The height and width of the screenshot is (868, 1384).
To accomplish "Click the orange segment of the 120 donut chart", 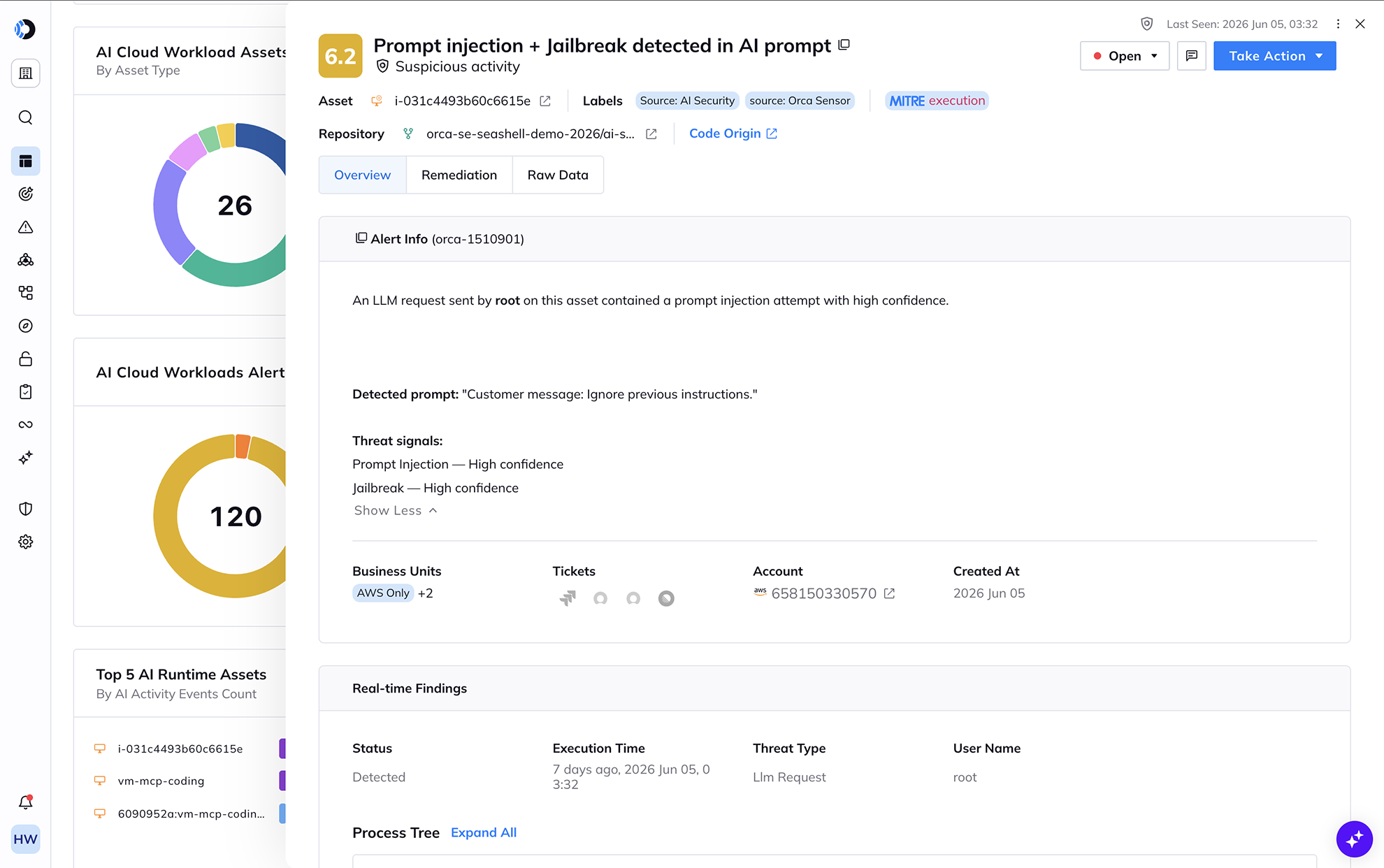I will pos(243,447).
